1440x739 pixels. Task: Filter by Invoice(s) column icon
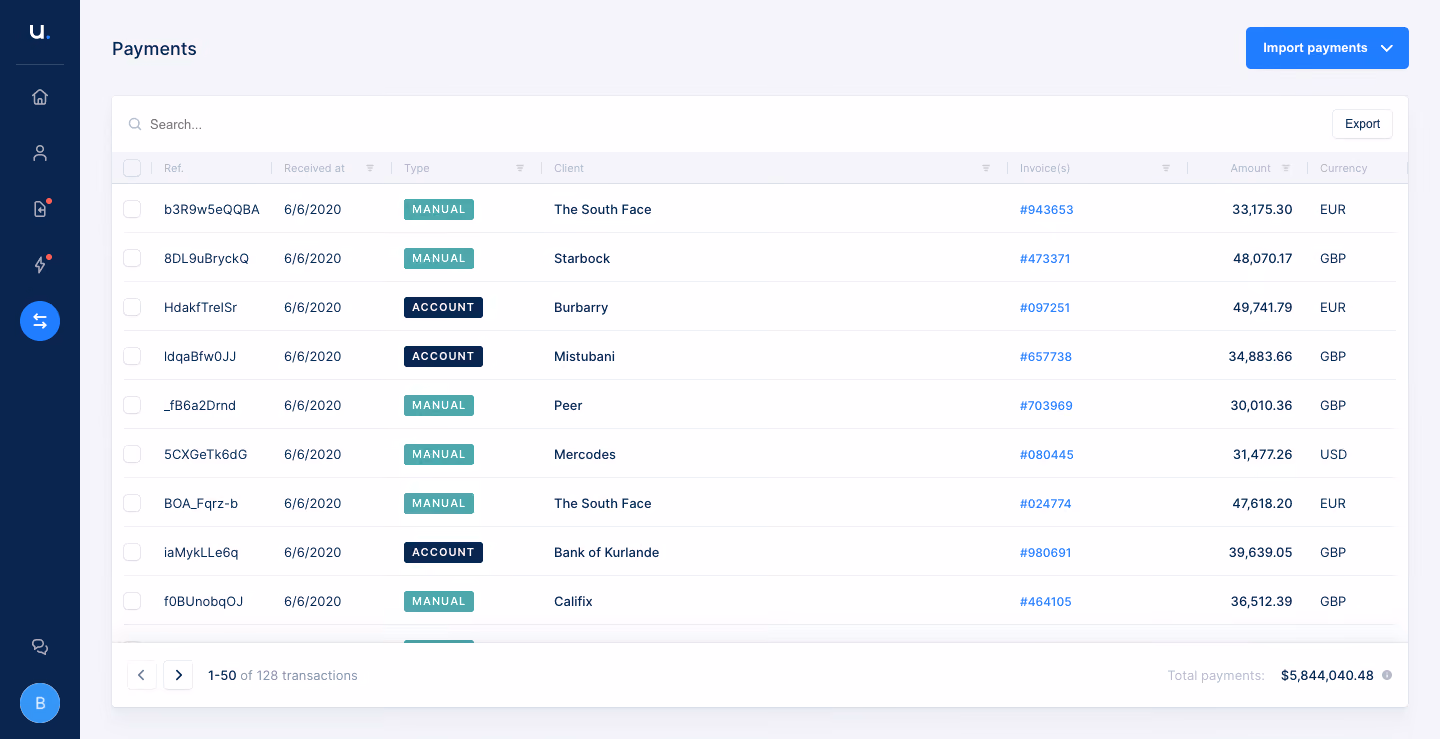pos(1166,168)
